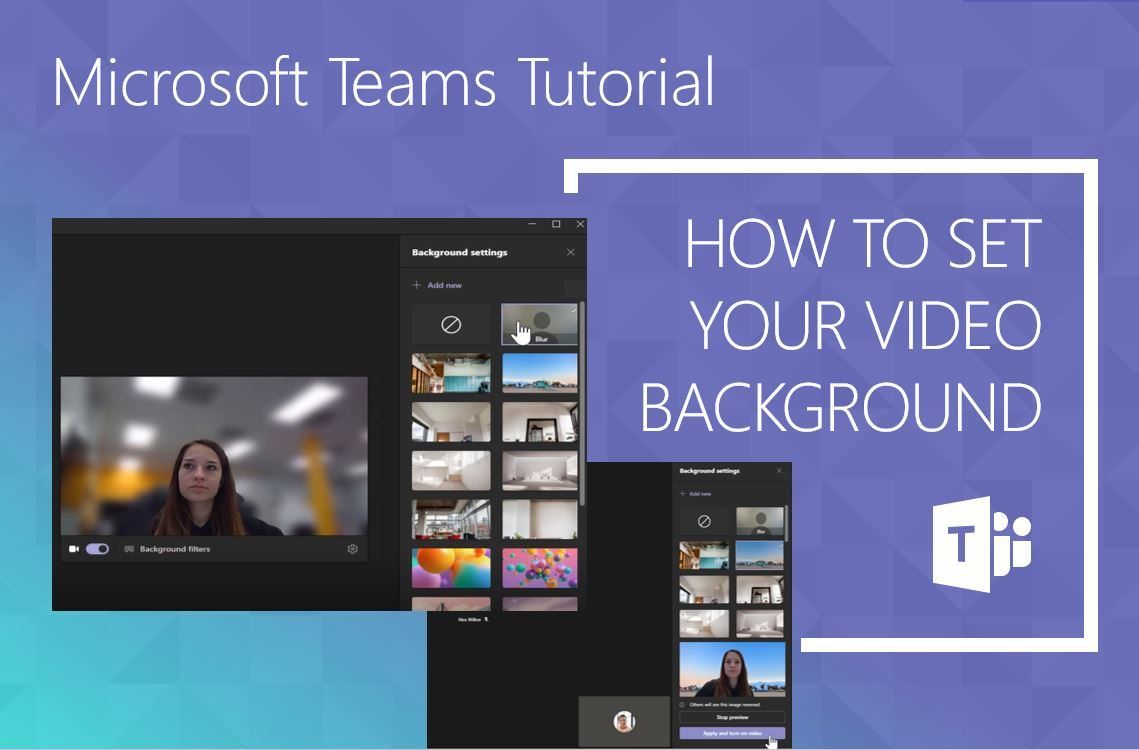This screenshot has height=750, width=1139.
Task: Click the Alex Wilber name label
Action: [x=469, y=620]
